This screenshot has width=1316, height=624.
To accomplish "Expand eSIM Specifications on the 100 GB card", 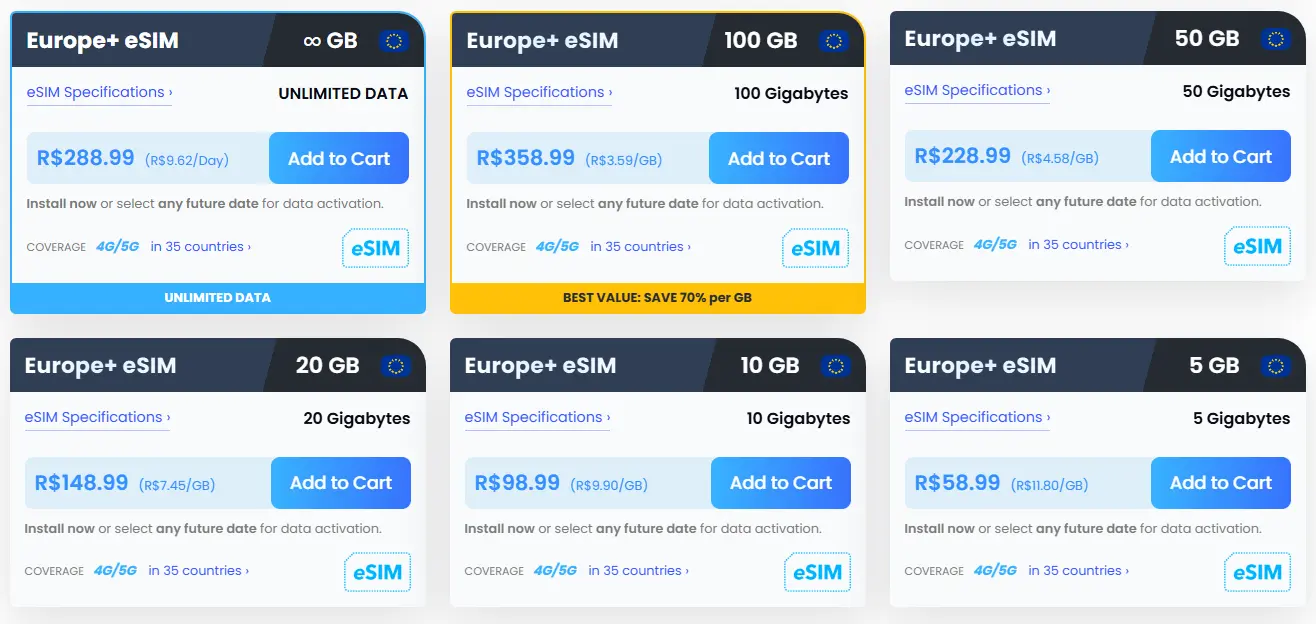I will pyautogui.click(x=538, y=90).
